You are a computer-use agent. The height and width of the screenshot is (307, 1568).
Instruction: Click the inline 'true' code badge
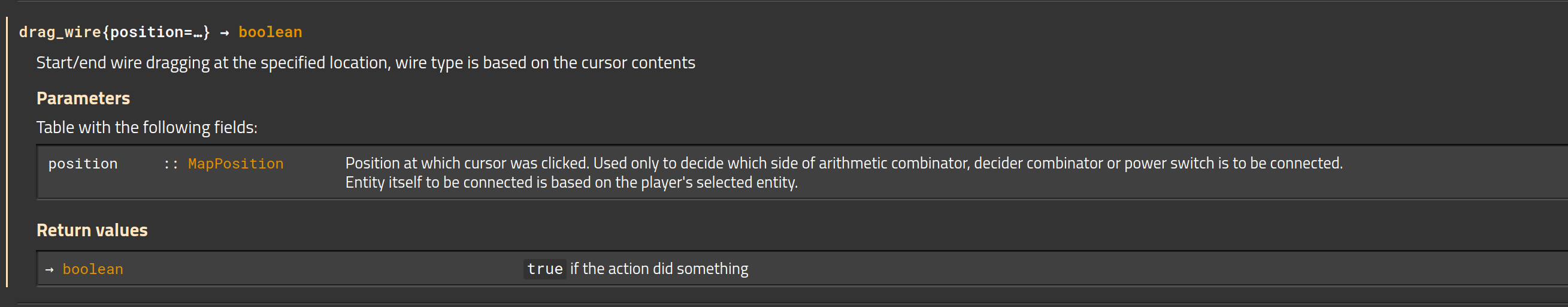(x=545, y=269)
